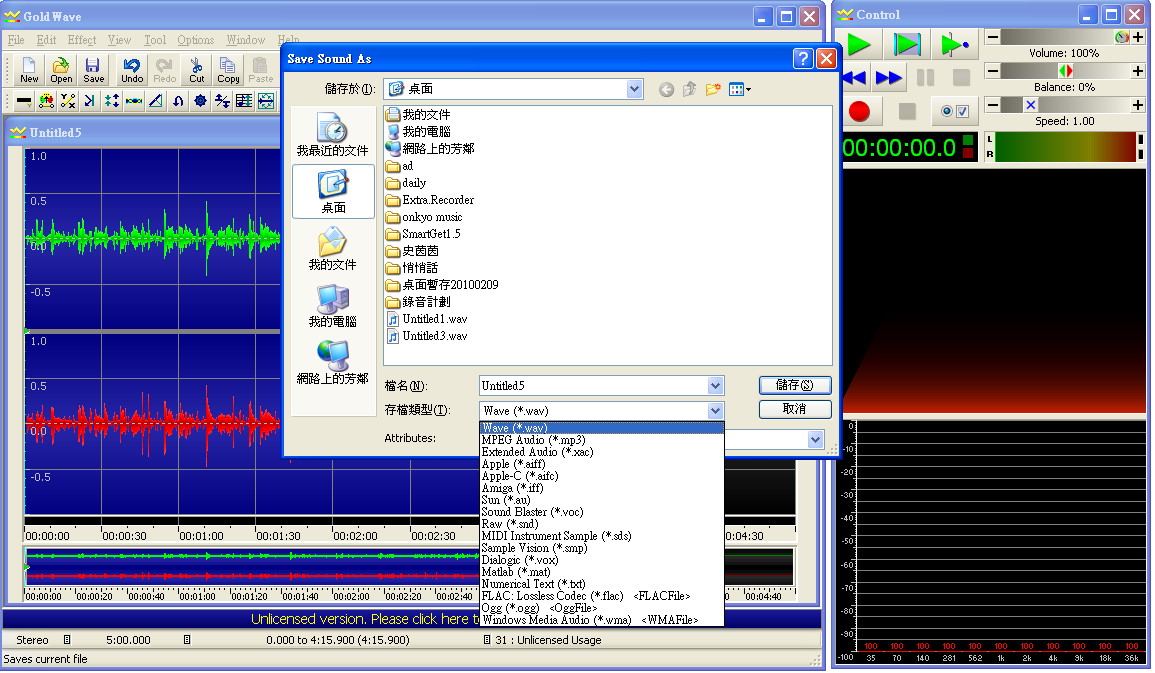1155x673 pixels.
Task: Click the green Play button in Control
Action: pyautogui.click(x=859, y=44)
